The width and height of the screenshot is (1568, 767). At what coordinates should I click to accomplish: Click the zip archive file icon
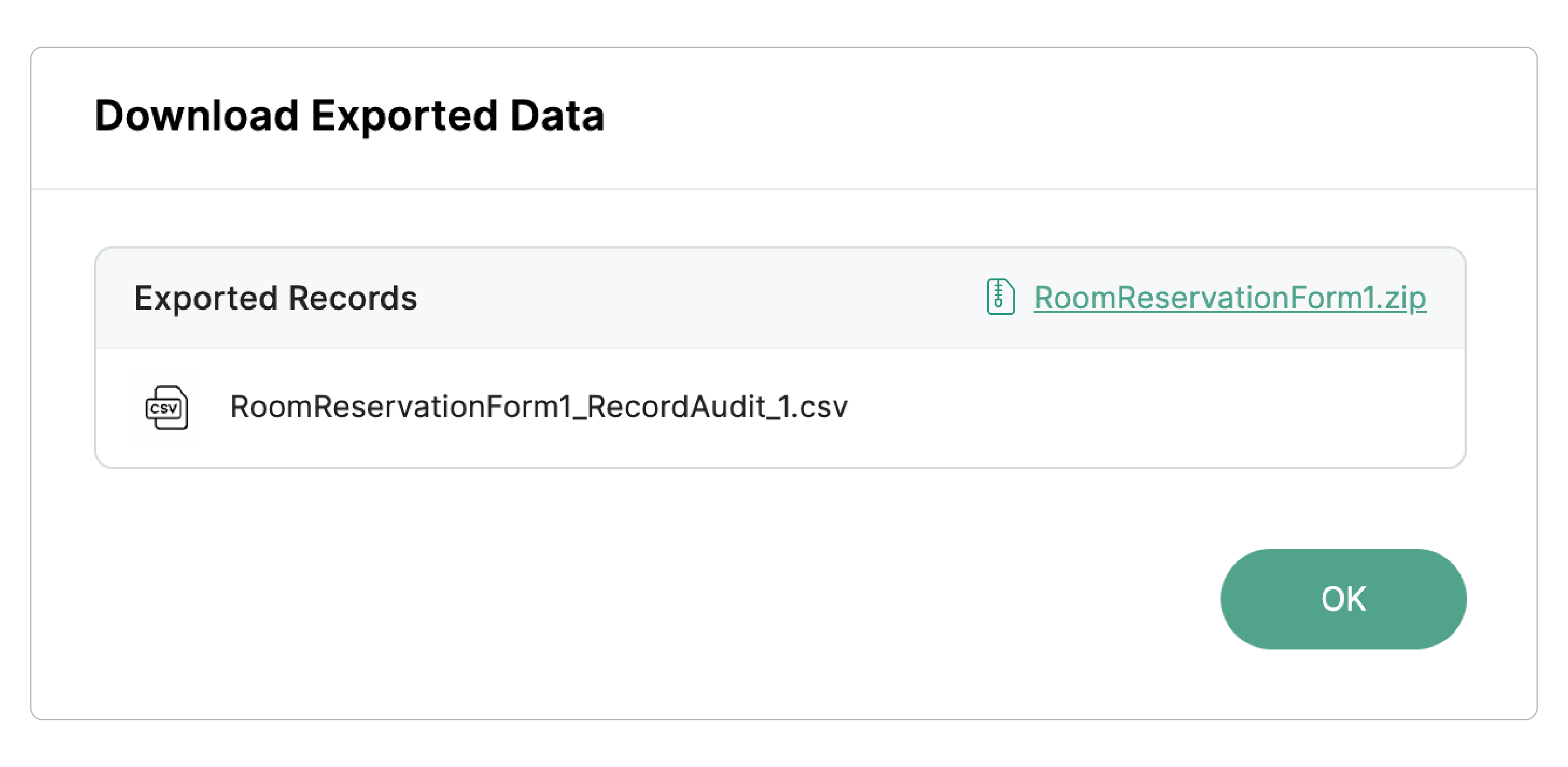pos(1000,297)
